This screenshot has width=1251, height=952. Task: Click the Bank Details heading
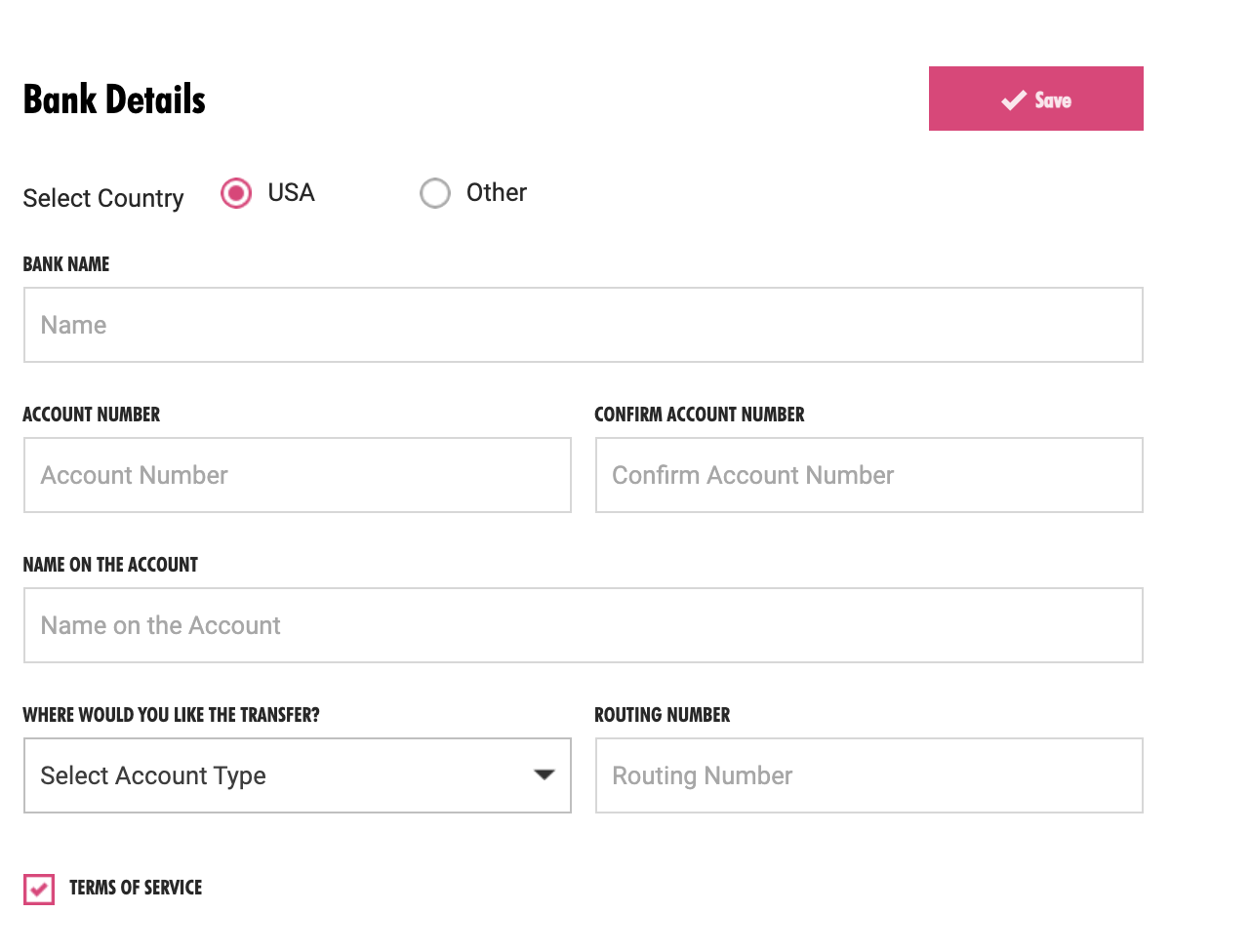click(x=114, y=99)
